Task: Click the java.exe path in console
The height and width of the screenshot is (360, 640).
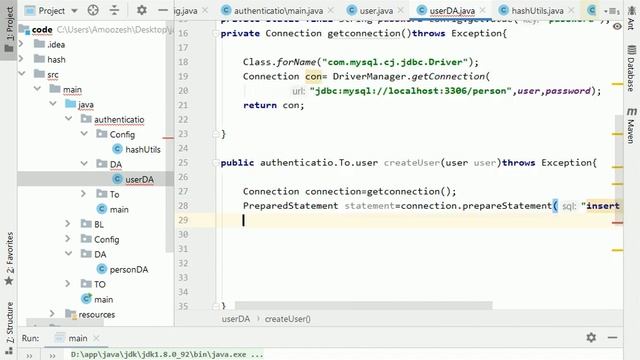Action: [x=167, y=354]
